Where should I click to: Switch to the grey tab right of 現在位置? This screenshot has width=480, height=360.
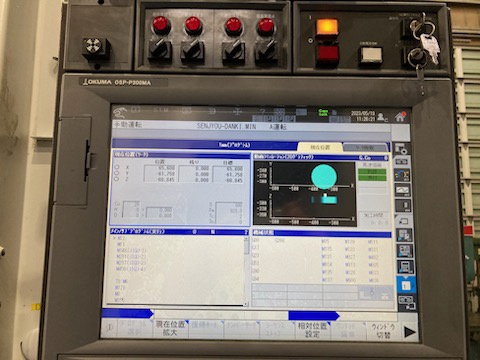click(365, 147)
